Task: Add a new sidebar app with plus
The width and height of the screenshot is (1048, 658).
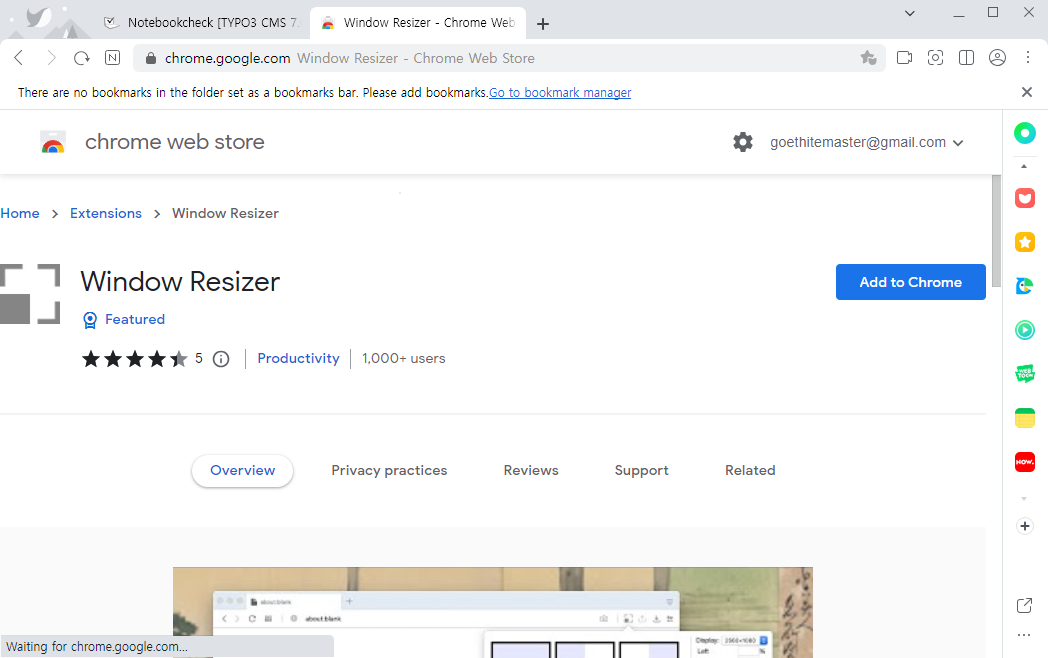Action: click(x=1025, y=526)
